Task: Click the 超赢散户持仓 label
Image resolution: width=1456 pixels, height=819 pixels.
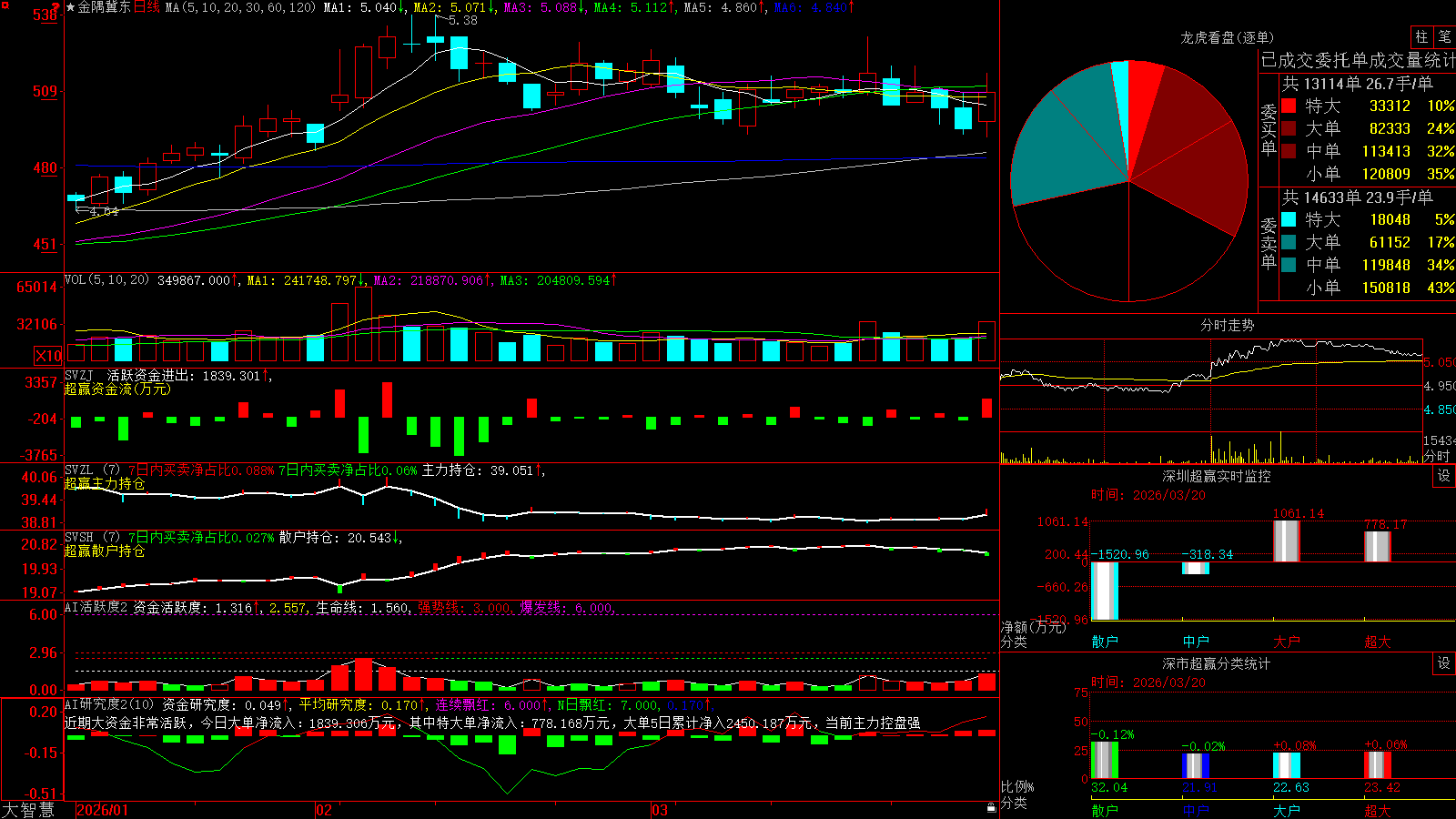Action: (x=105, y=551)
